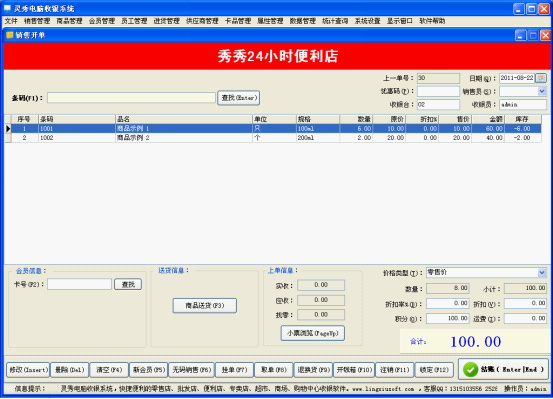Open the 文件 menu
The height and width of the screenshot is (399, 553).
pos(11,21)
